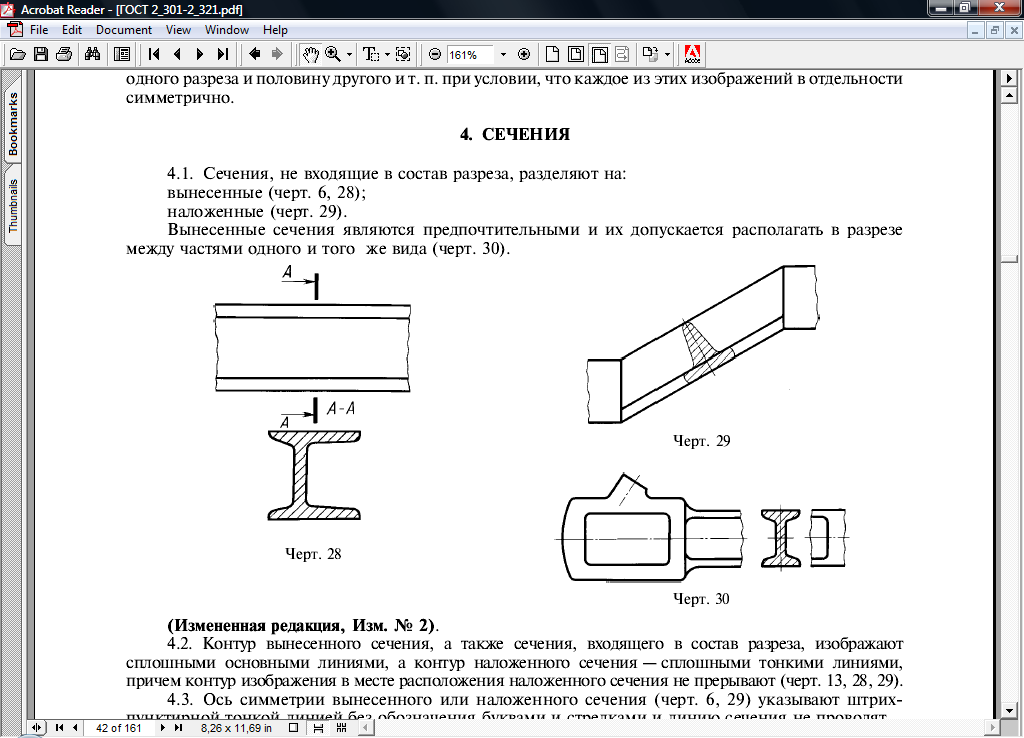Viewport: 1024px width, 738px height.
Task: Open the Edit menu
Action: tap(72, 30)
